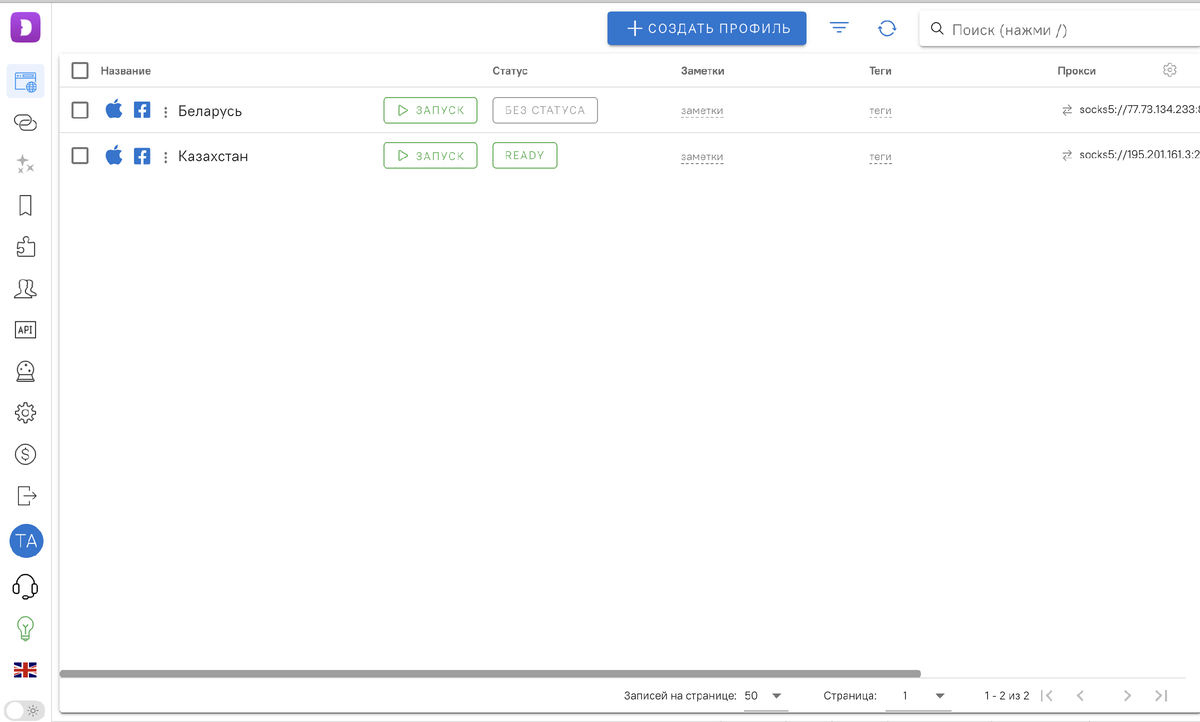Open the team users icon in sidebar
1200x722 pixels.
coord(25,289)
